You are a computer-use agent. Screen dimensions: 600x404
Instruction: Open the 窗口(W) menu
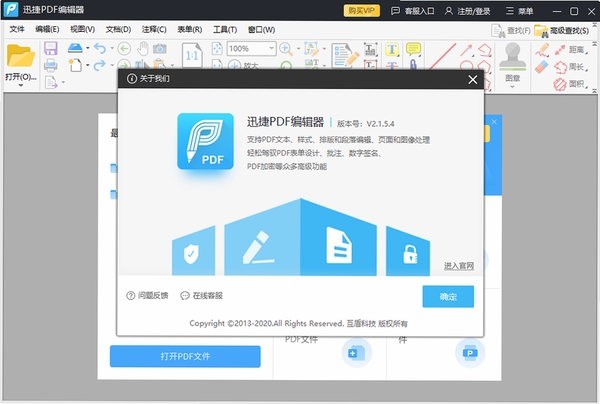(x=261, y=29)
